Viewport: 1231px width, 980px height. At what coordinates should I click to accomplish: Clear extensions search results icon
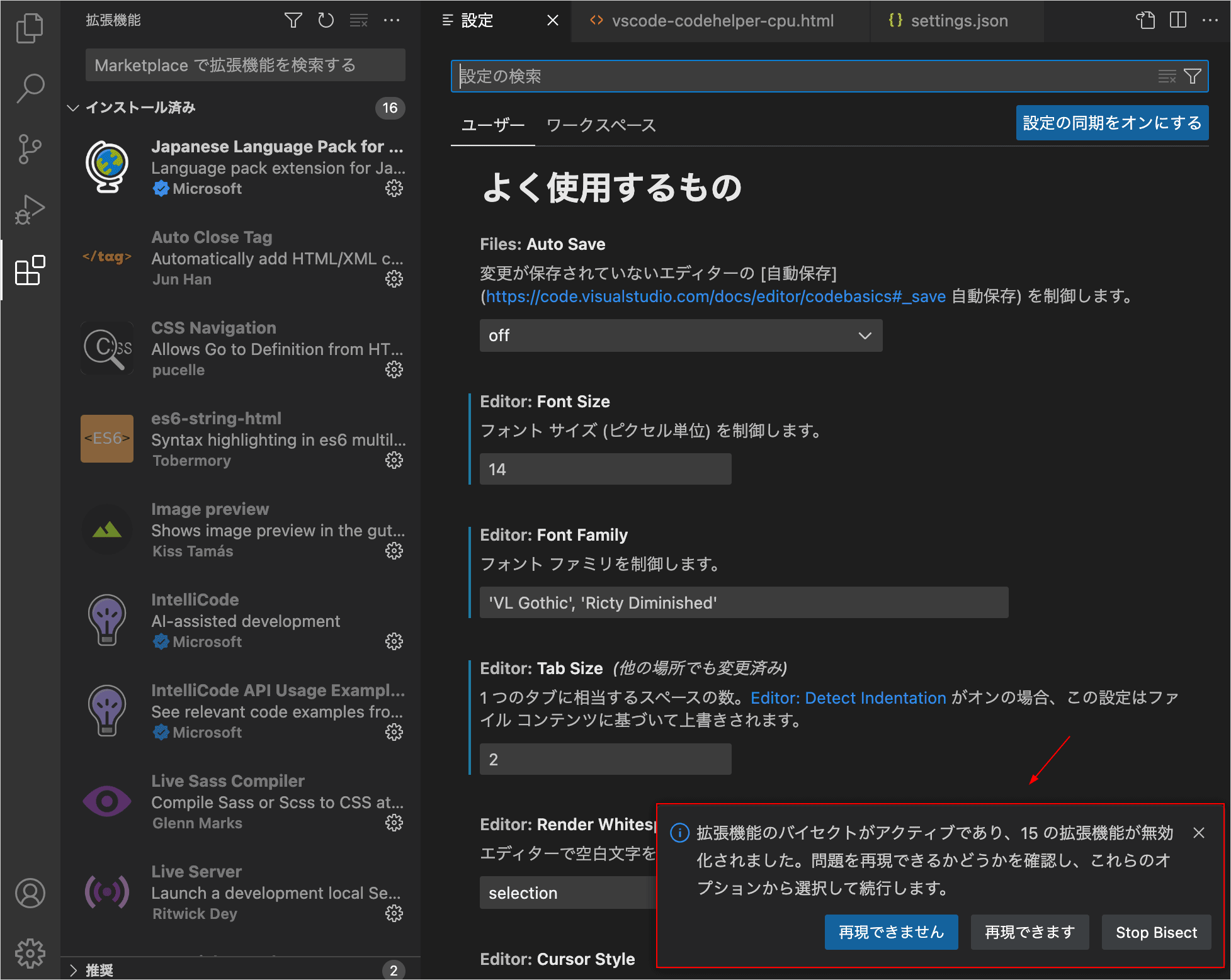click(x=359, y=21)
